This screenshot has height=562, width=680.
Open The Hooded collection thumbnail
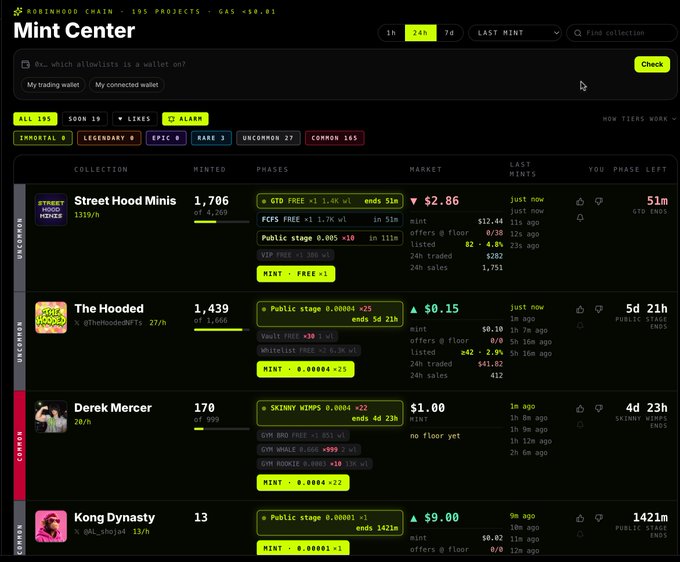pos(51,317)
